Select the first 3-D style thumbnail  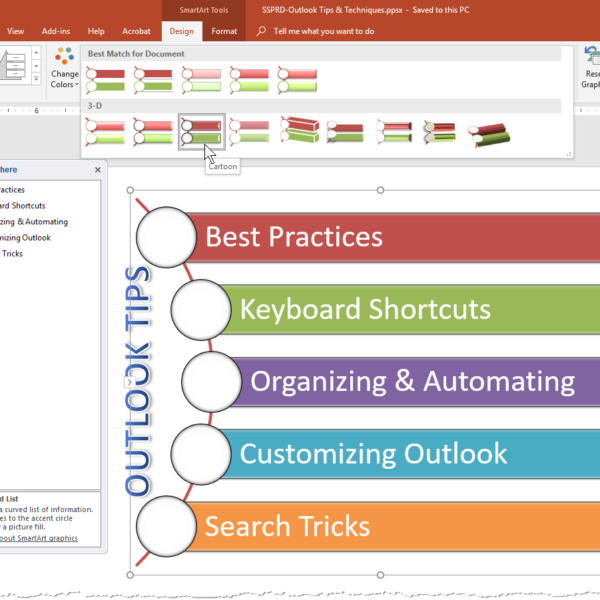[x=105, y=132]
